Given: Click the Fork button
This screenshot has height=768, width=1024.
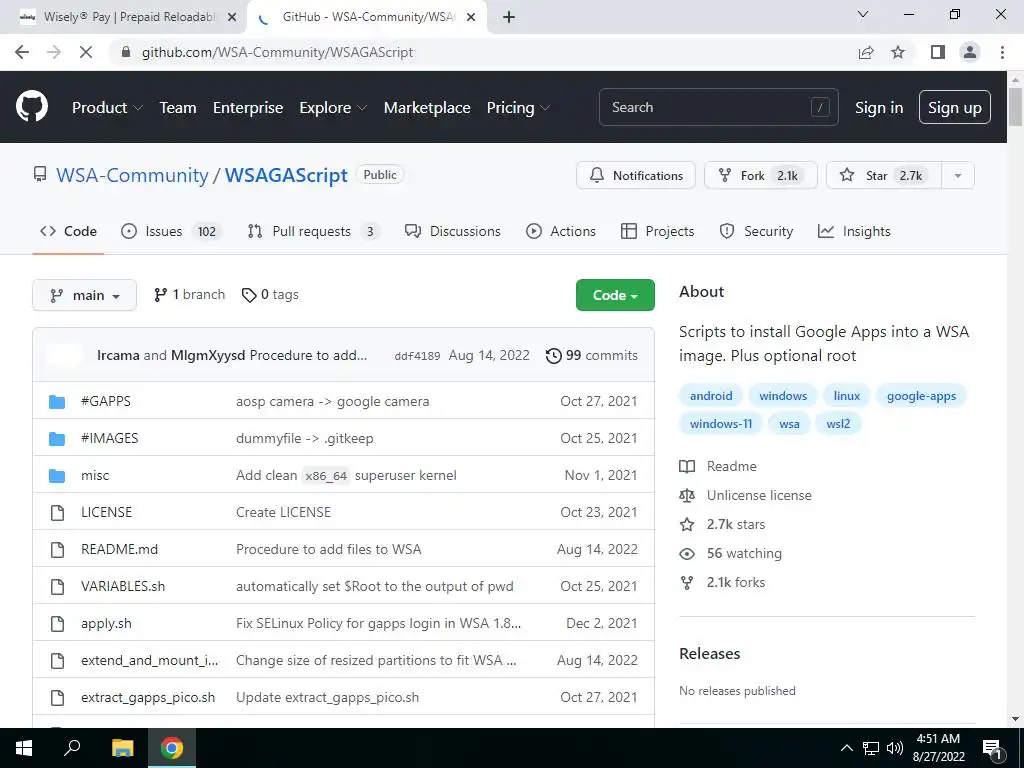Looking at the screenshot, I should [761, 176].
